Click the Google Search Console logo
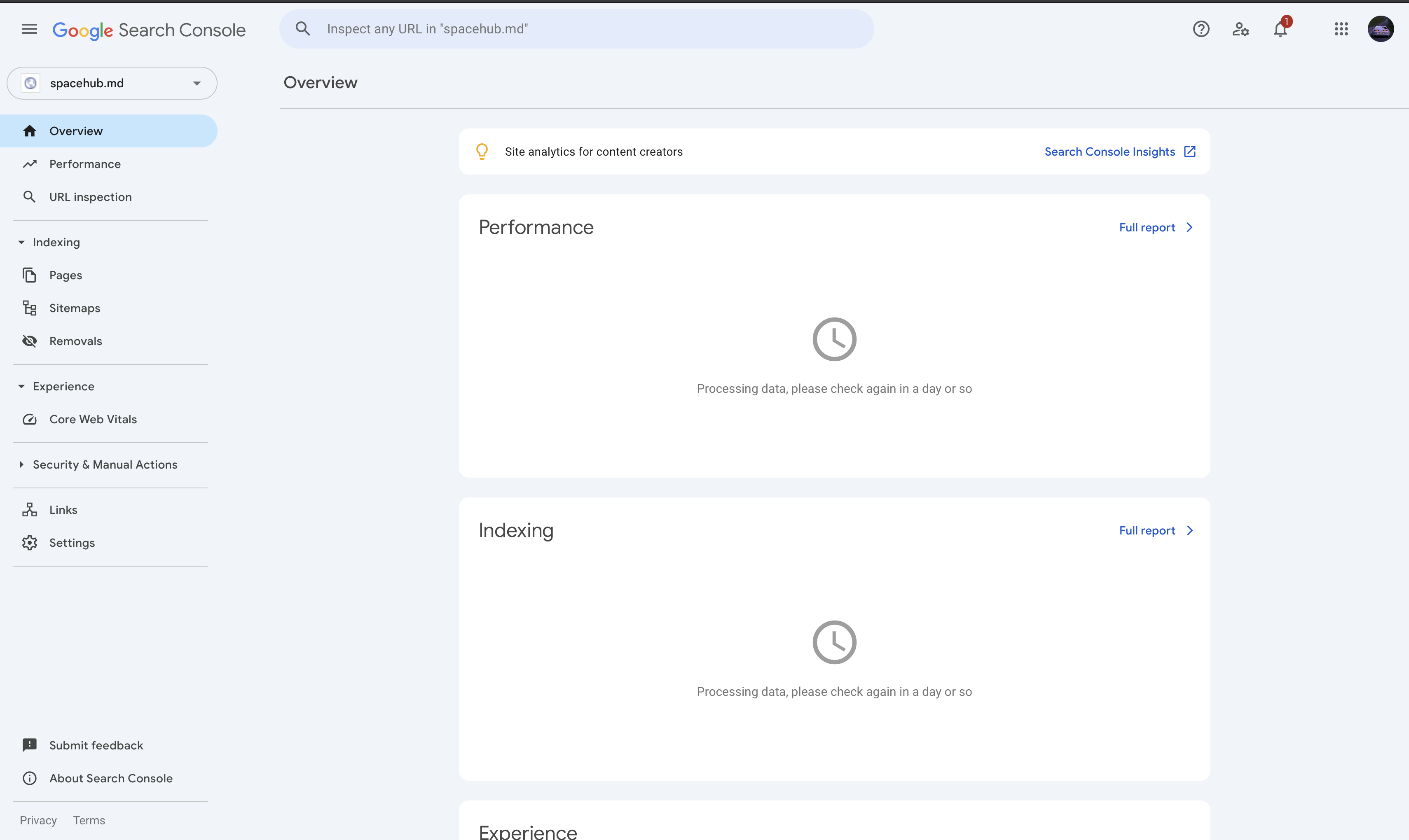This screenshot has height=840, width=1409. pos(149,30)
